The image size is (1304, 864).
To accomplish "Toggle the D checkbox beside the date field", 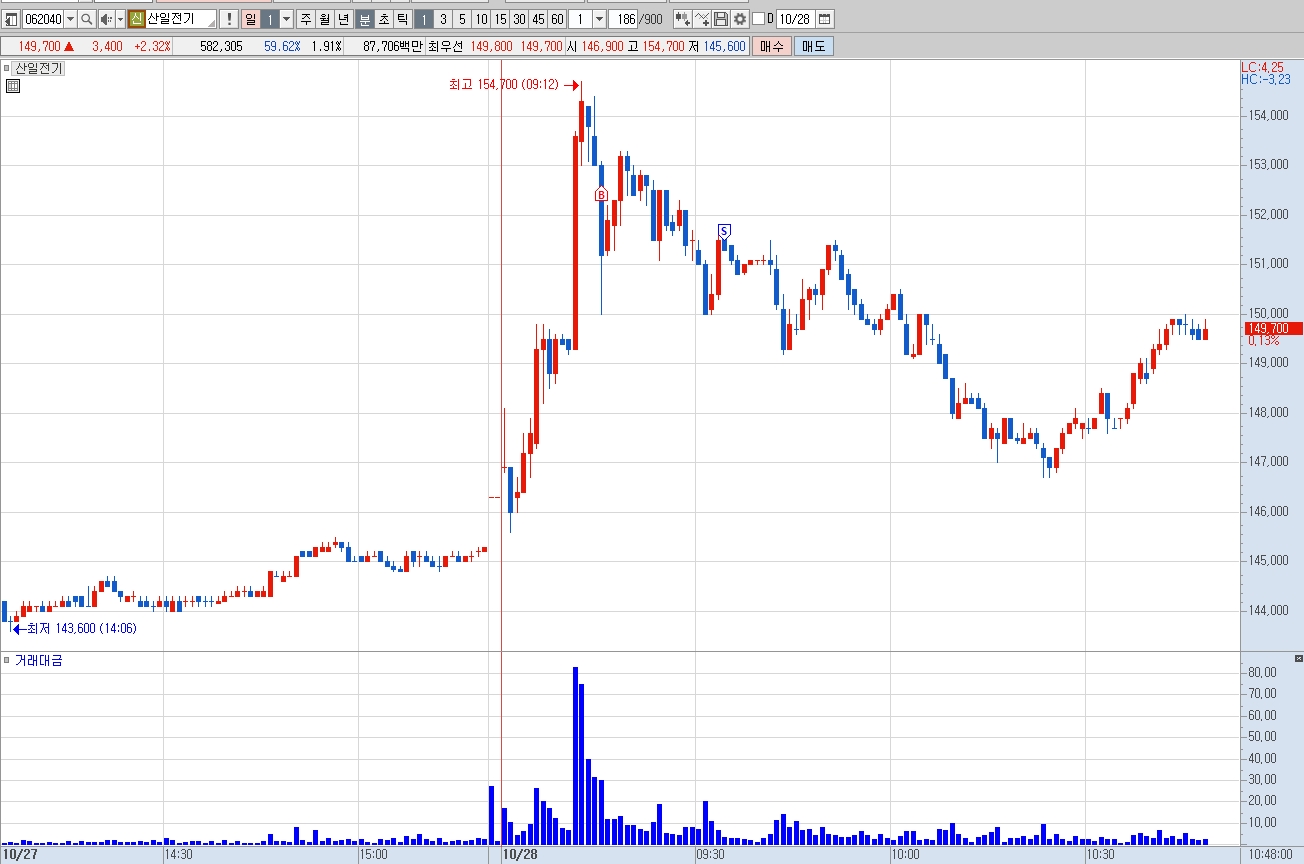I will point(758,19).
